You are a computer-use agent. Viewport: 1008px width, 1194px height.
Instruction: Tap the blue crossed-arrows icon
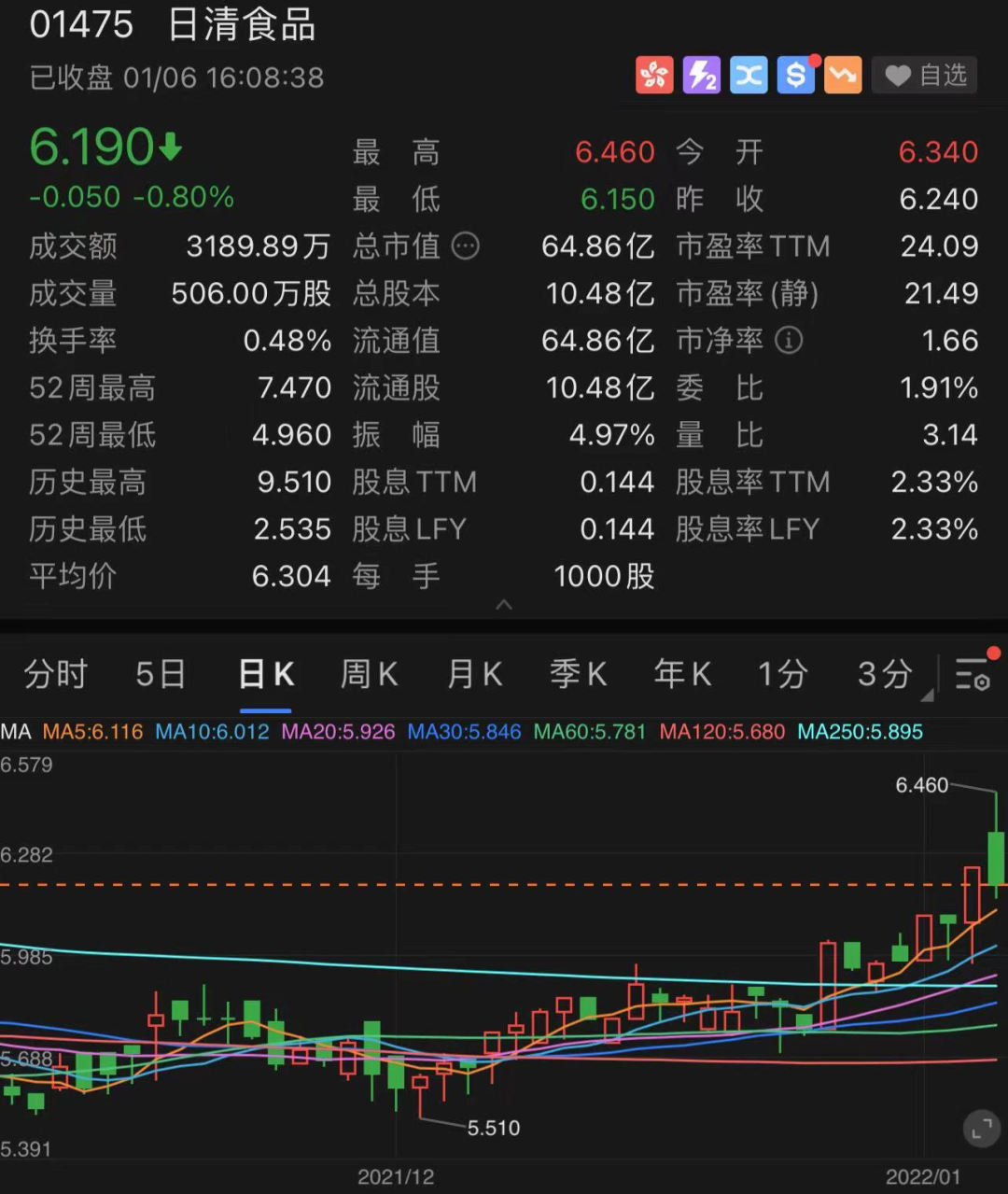749,76
